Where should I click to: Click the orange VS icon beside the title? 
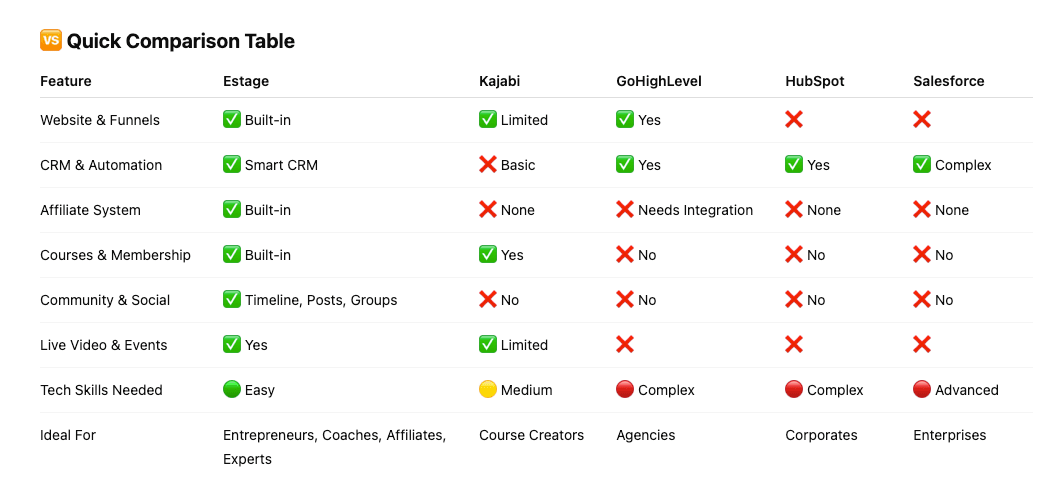pyautogui.click(x=50, y=40)
